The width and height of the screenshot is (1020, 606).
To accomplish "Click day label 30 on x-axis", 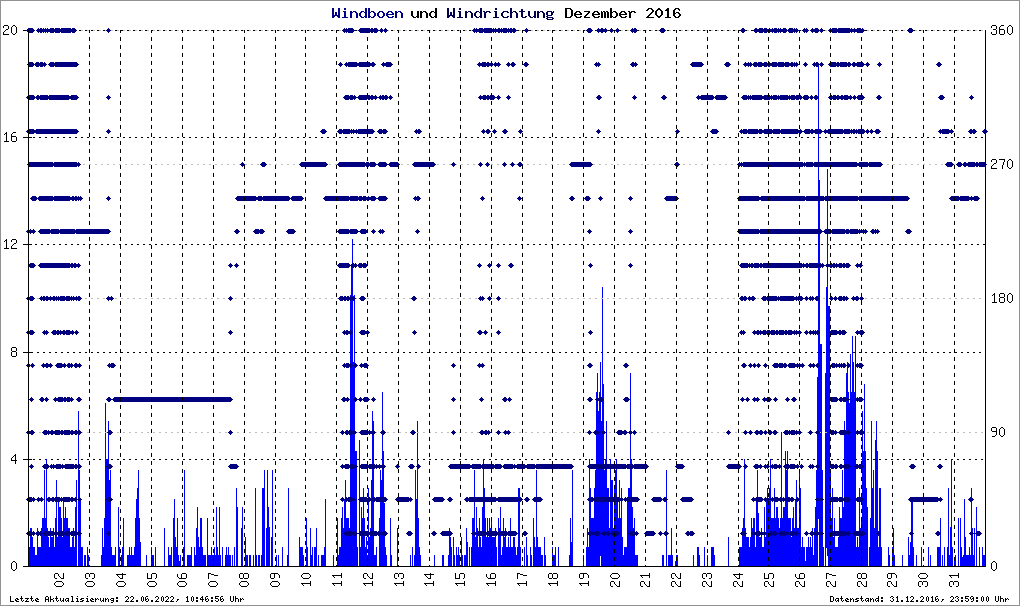I will coord(924,578).
